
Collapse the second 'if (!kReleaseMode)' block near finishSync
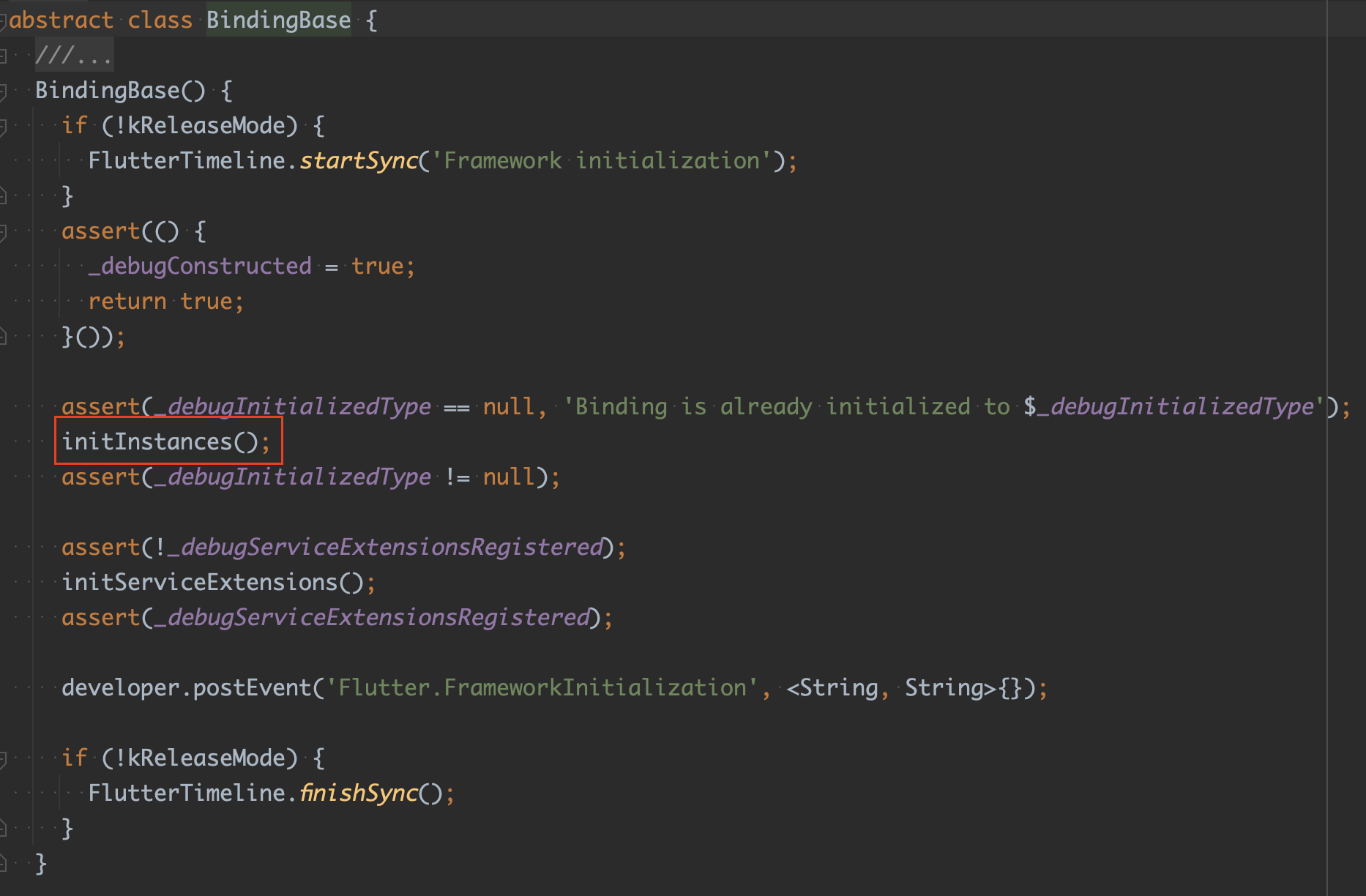click(x=3, y=758)
